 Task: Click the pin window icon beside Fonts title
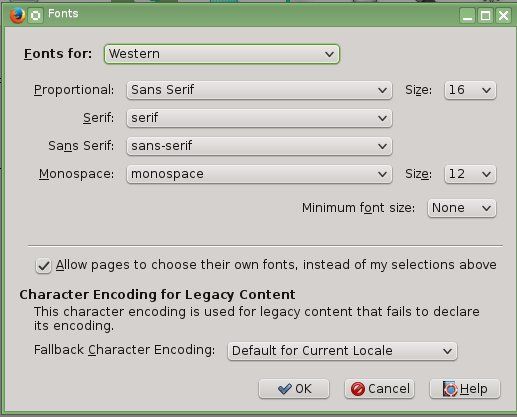35,15
